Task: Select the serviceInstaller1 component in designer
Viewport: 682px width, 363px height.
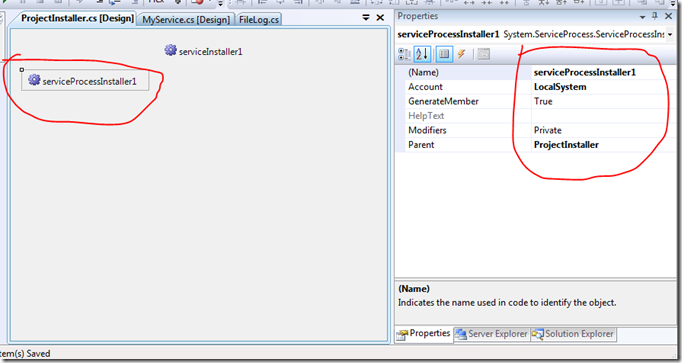Action: click(204, 51)
